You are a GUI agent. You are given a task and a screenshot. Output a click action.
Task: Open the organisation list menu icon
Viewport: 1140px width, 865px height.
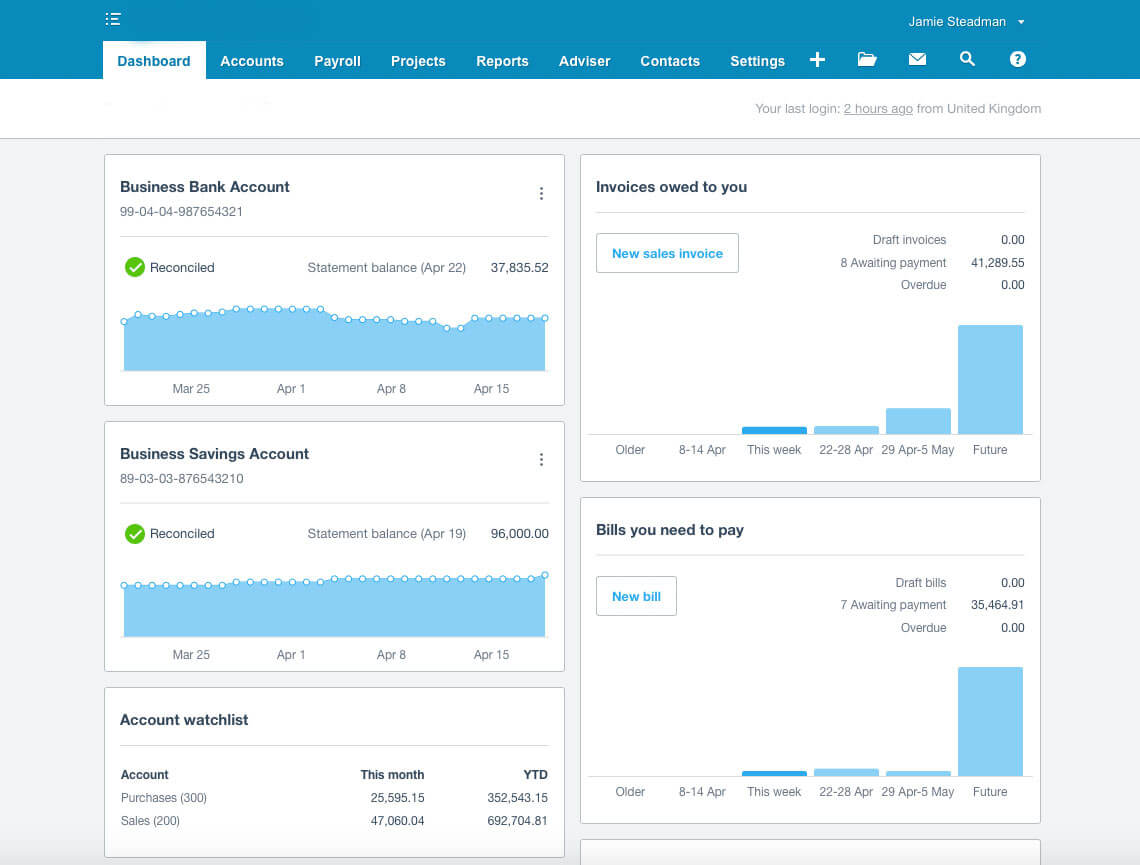coord(113,19)
